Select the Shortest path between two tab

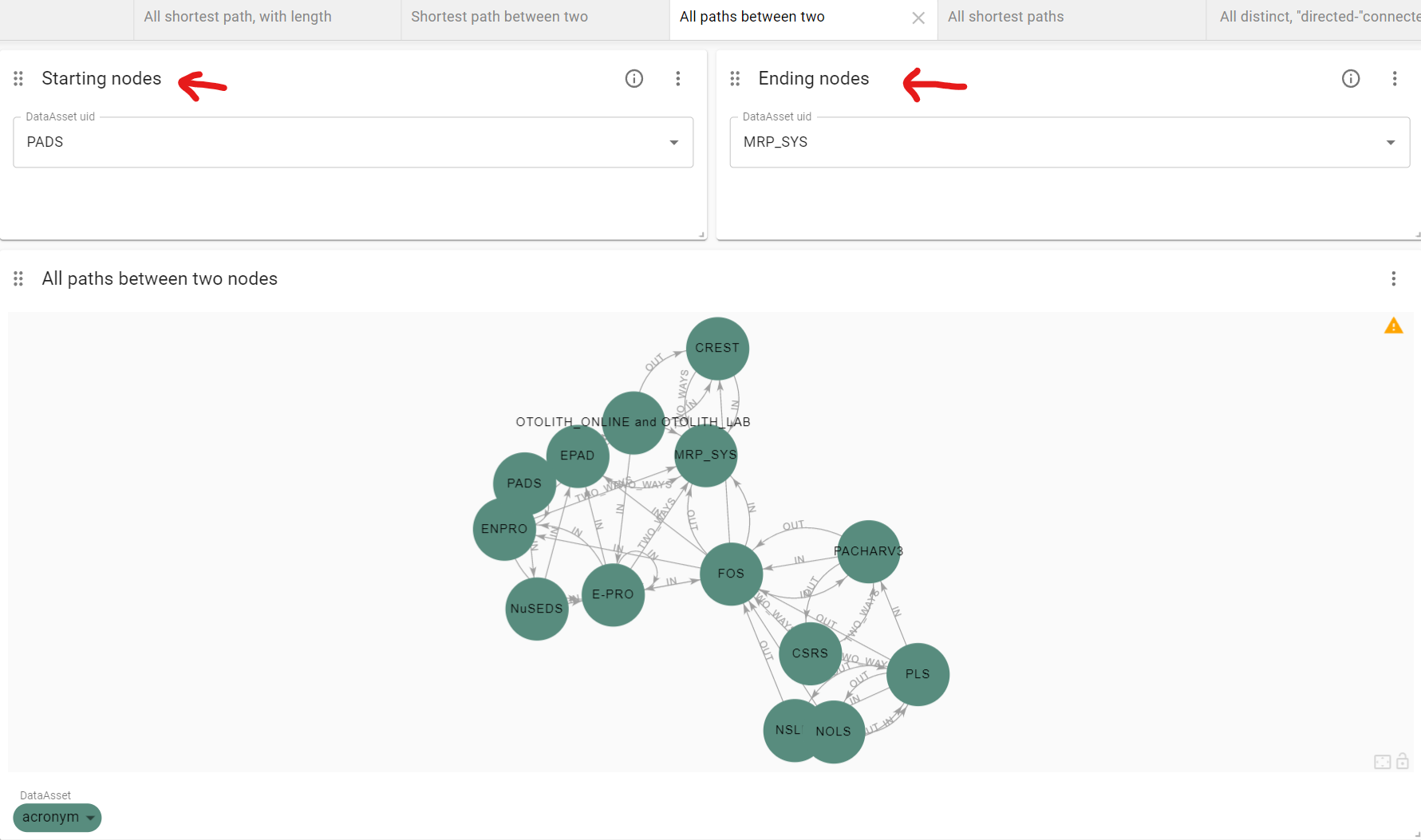point(499,16)
